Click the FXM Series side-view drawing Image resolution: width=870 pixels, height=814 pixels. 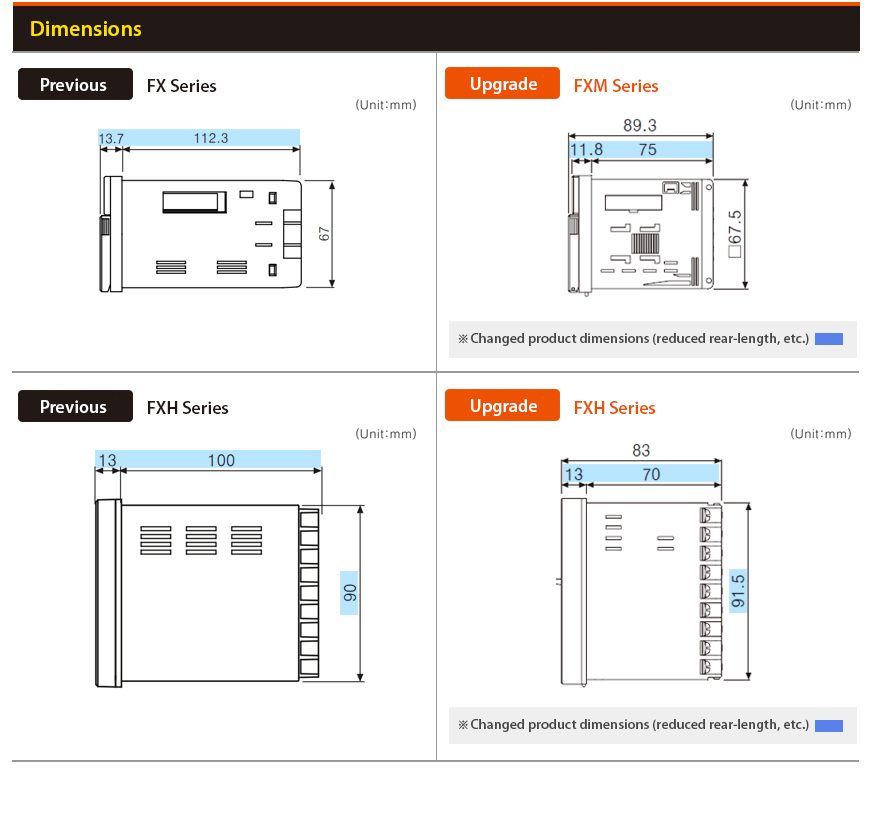coord(641,234)
